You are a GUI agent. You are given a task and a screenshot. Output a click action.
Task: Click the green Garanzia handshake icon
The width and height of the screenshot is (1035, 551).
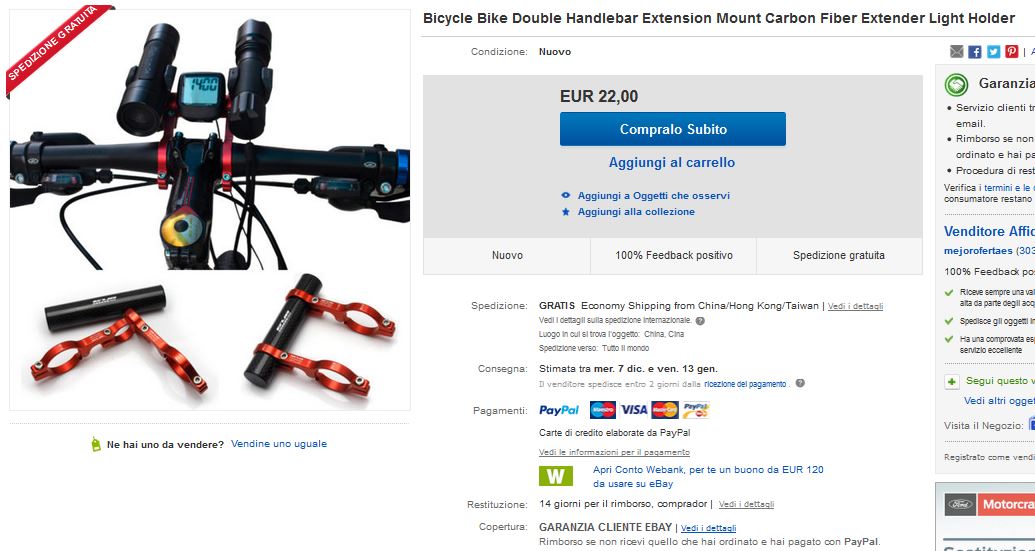click(956, 84)
